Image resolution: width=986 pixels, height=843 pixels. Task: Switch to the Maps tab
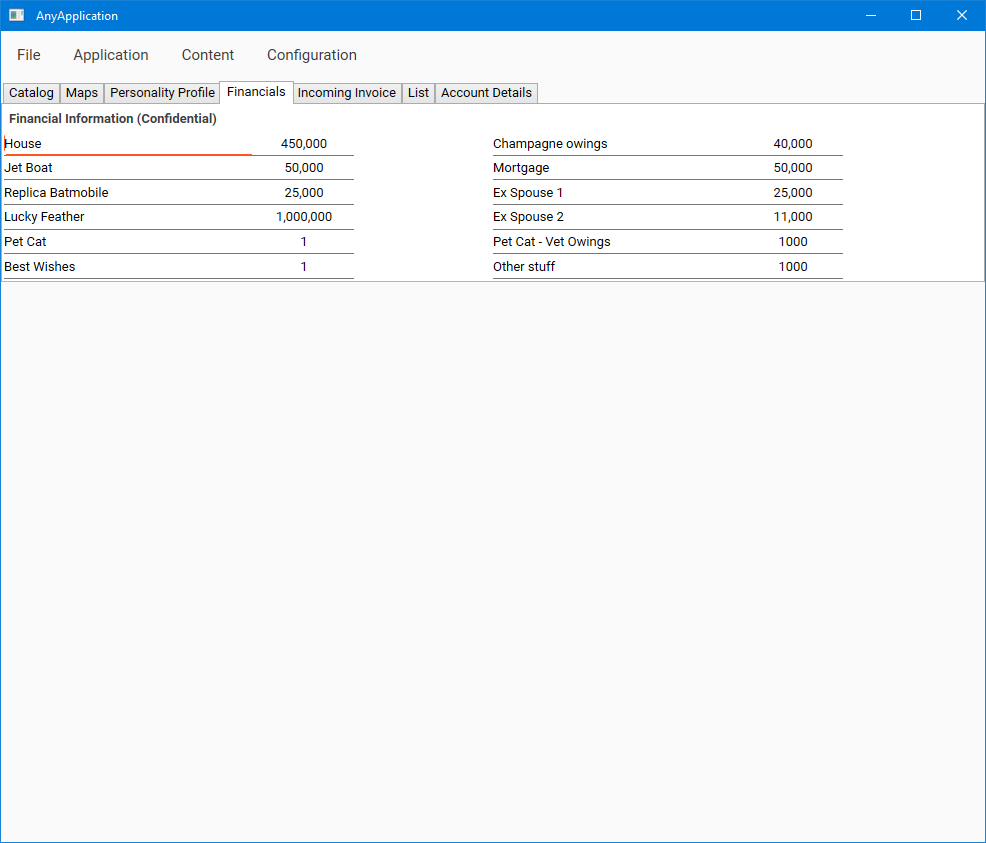[x=82, y=93]
